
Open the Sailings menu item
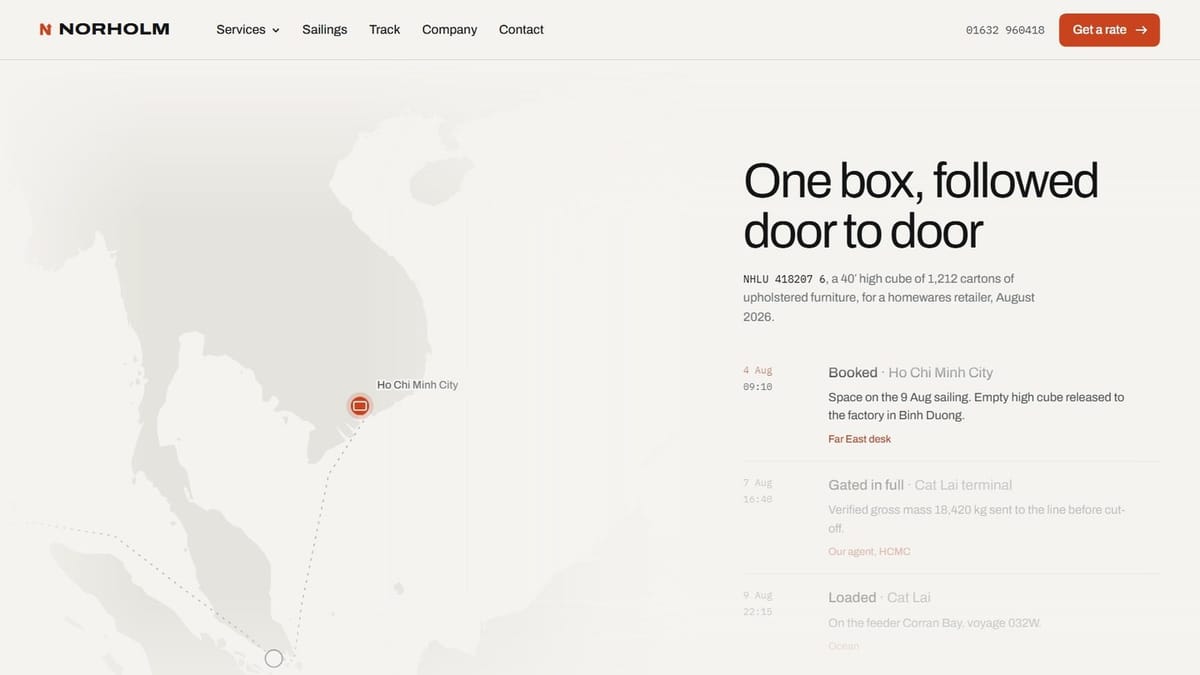325,30
